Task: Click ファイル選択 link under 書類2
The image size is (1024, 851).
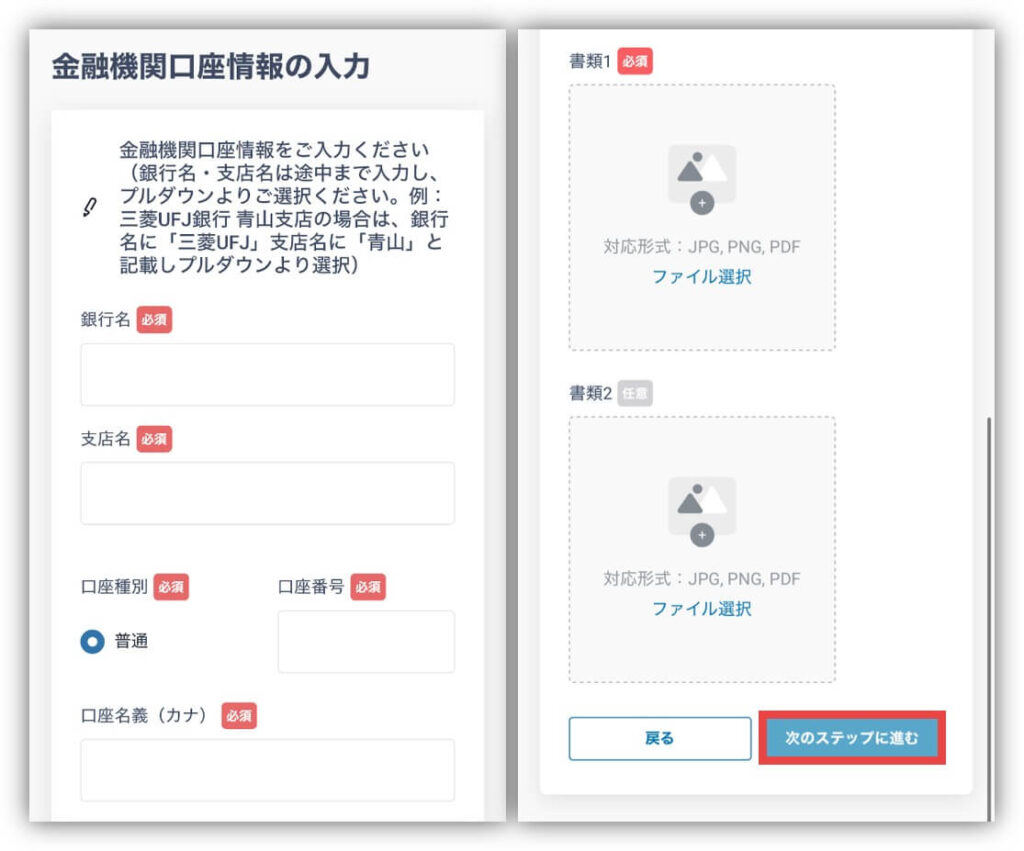Action: 701,609
